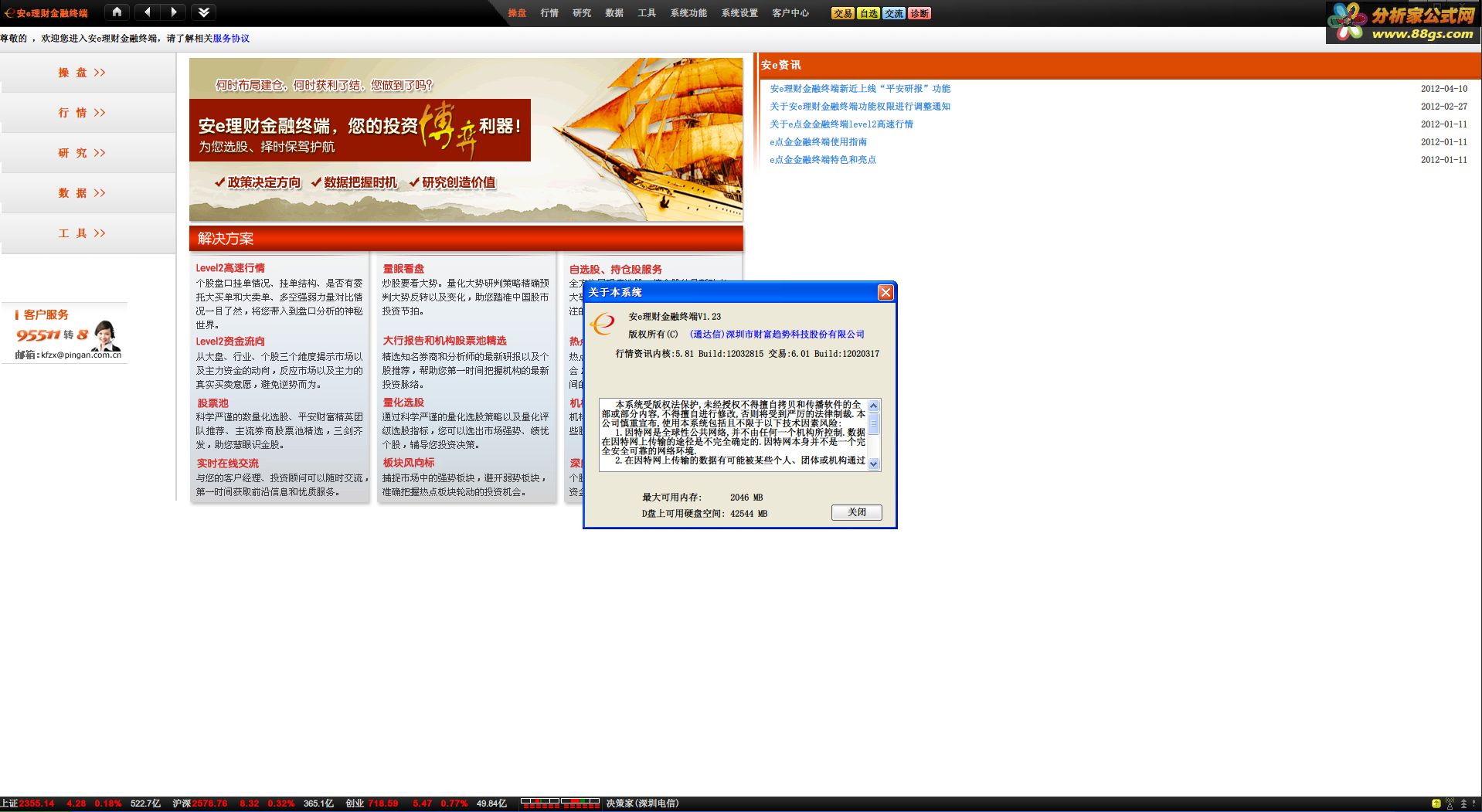Screen dimensions: 1482x812
Task: Click the 实时在线交流 solution heading
Action: [228, 464]
